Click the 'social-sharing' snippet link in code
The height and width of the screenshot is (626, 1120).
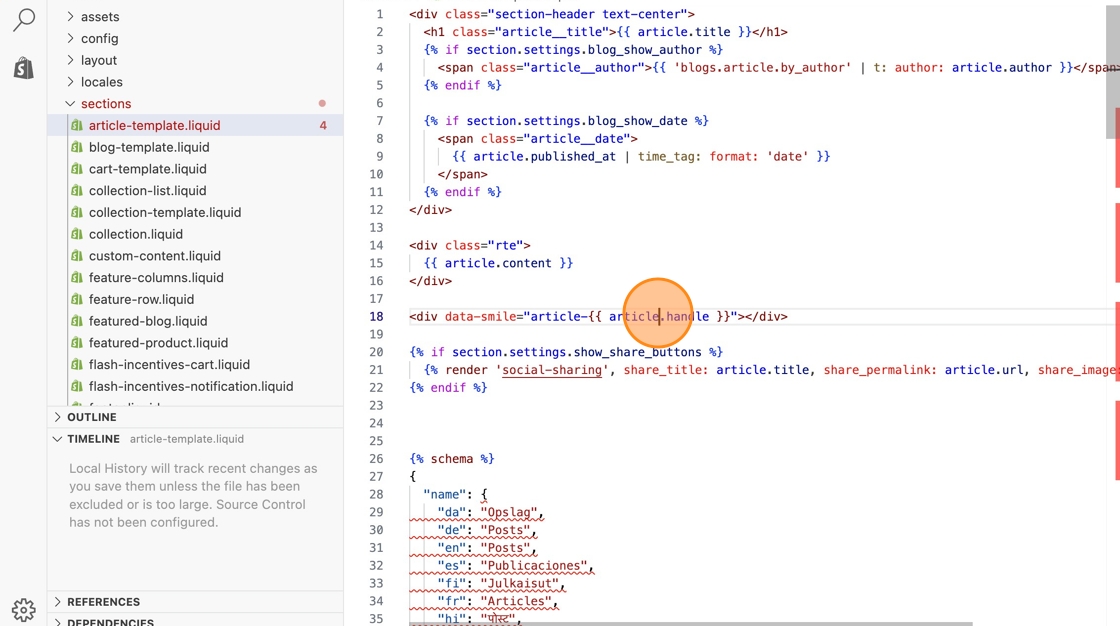click(552, 370)
